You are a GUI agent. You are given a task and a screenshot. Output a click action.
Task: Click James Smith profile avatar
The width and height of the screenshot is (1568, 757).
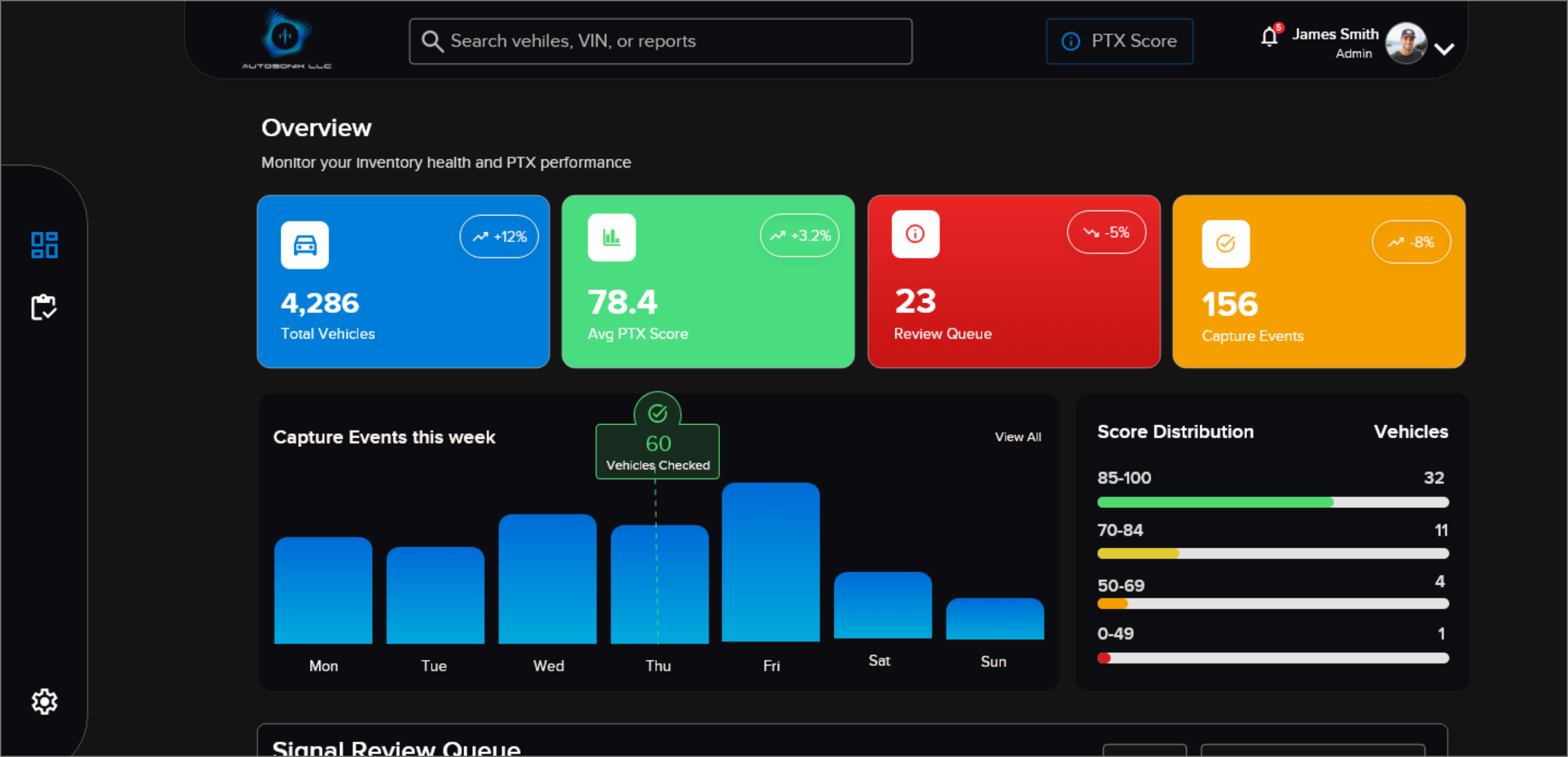1406,42
